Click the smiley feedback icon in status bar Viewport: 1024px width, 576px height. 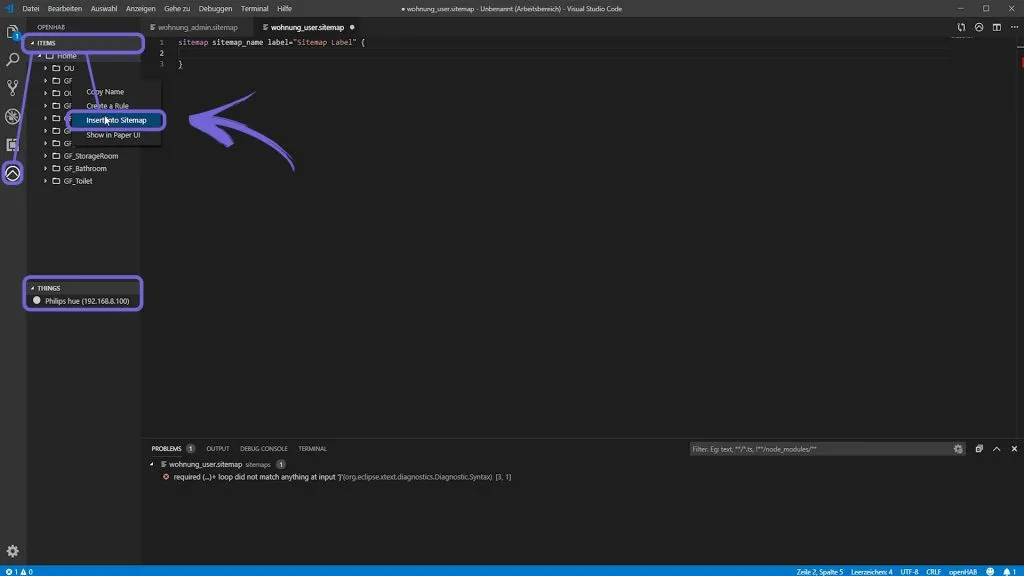point(990,571)
